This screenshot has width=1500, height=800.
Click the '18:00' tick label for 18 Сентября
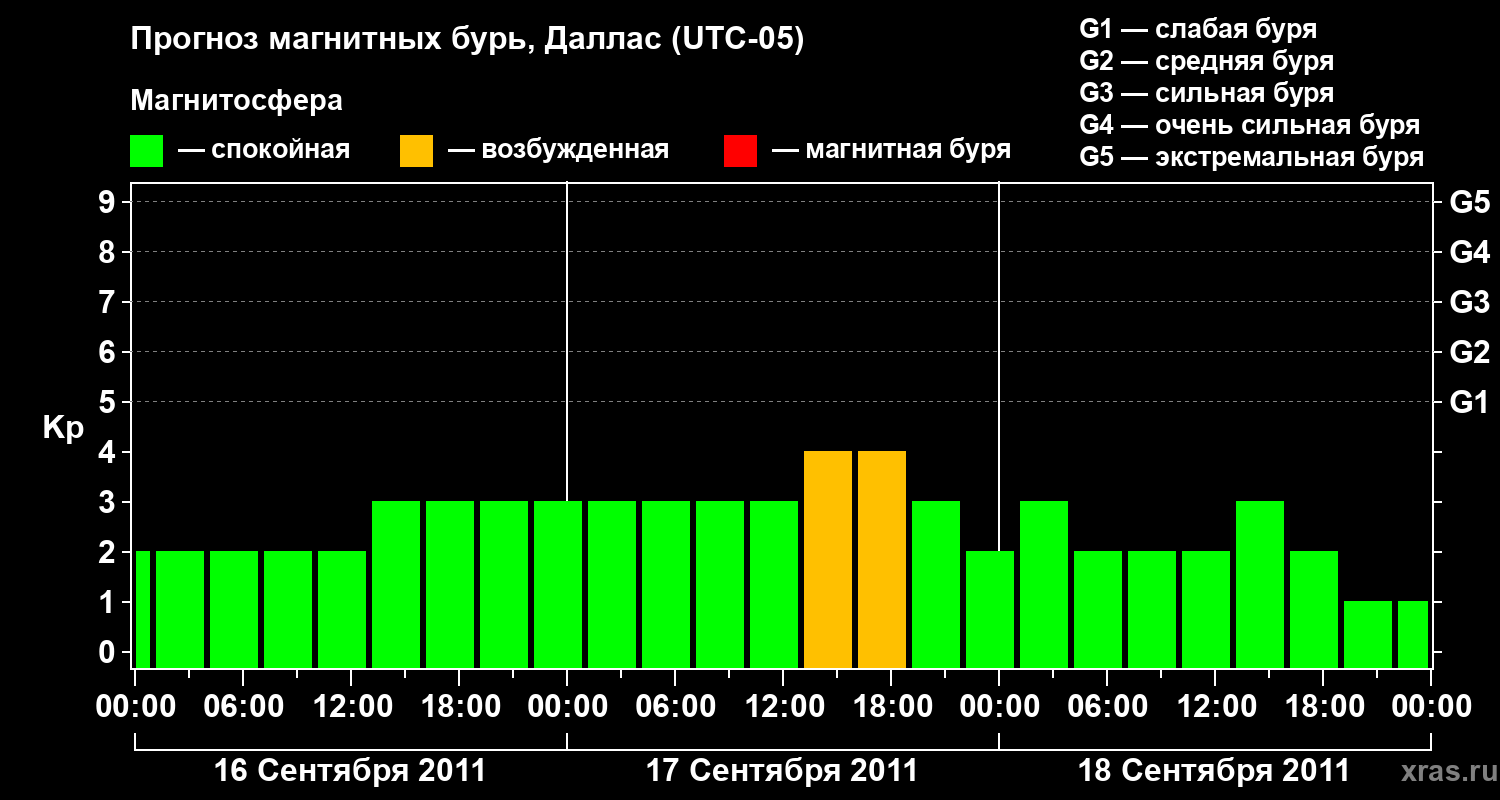1323,706
